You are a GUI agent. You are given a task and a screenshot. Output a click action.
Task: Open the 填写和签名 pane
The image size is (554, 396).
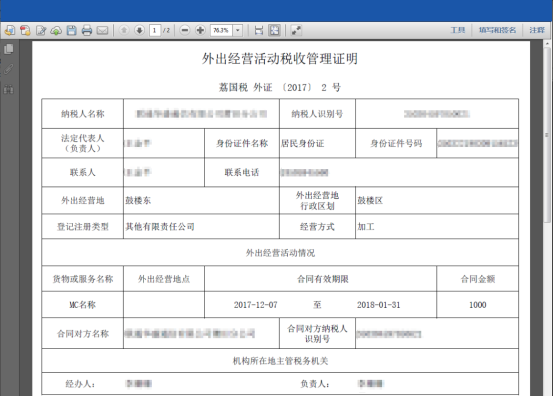pyautogui.click(x=497, y=30)
